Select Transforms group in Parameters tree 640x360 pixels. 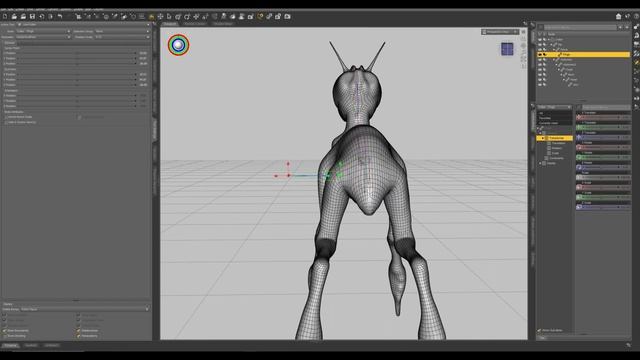click(x=554, y=138)
